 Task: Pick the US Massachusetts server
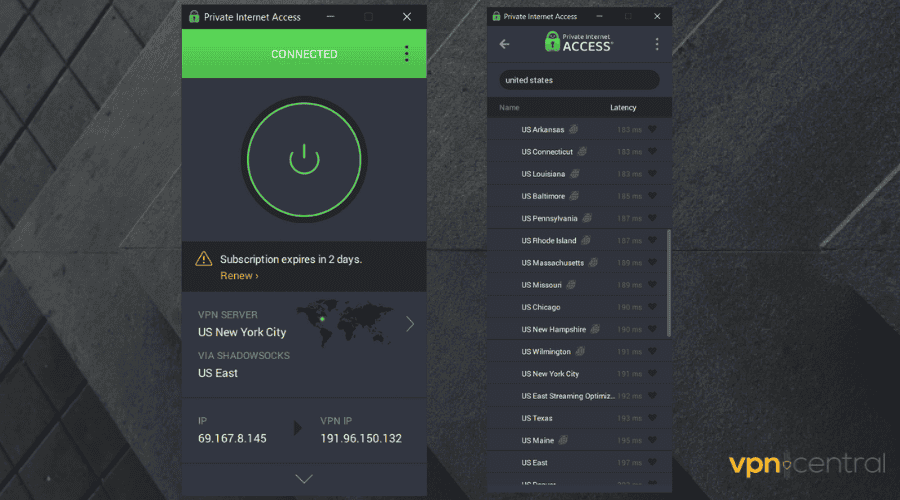[x=577, y=262]
